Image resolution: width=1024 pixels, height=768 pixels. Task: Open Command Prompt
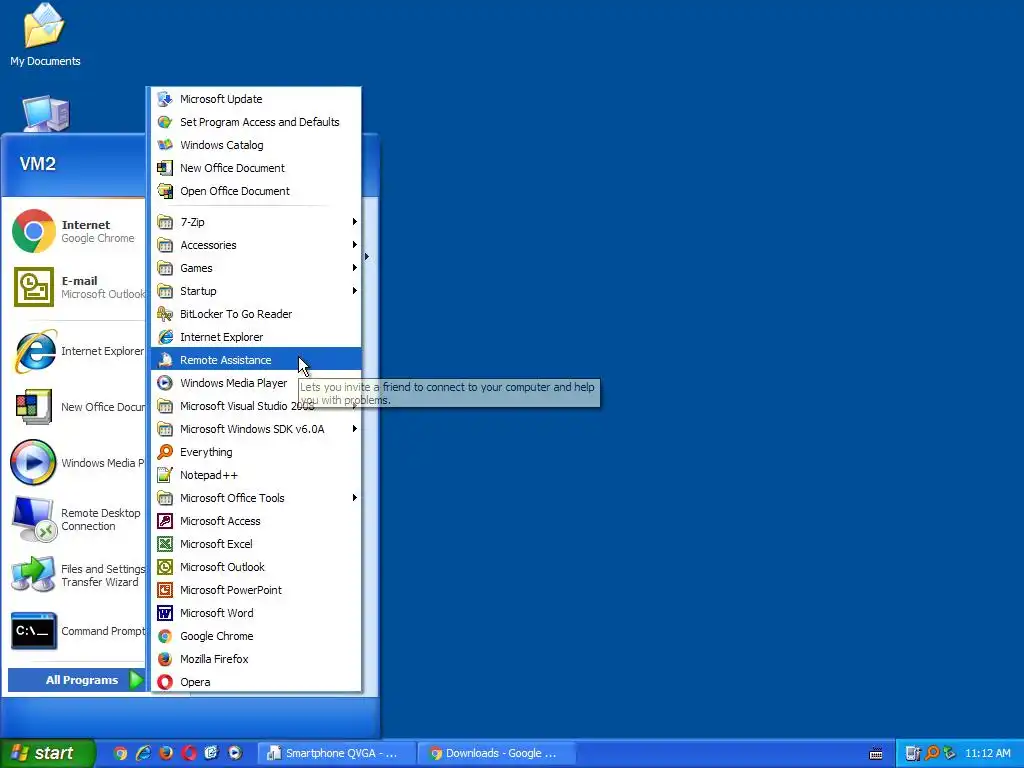click(x=76, y=631)
